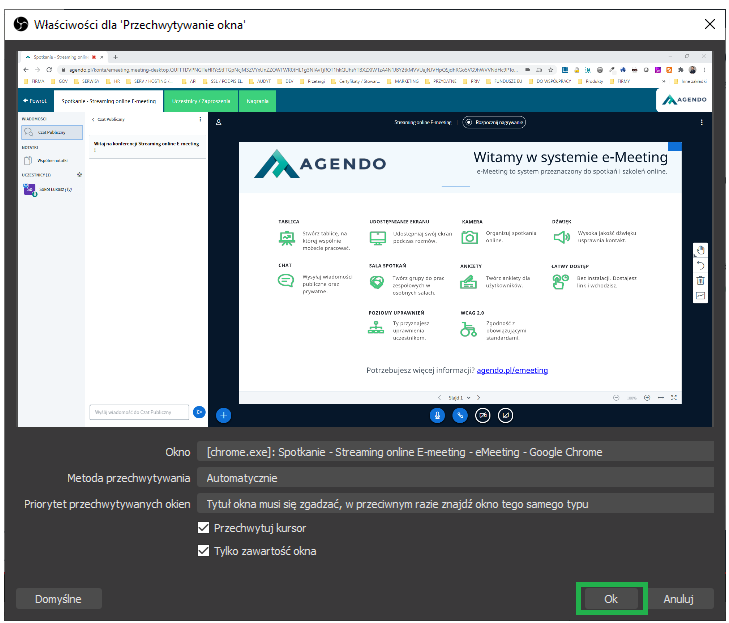
Task: Expand Priorytet przechwytywanych okien dropdown
Action: [454, 504]
